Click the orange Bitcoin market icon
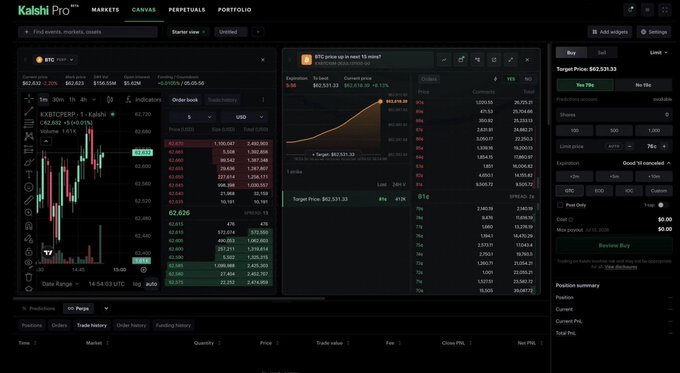 click(307, 60)
